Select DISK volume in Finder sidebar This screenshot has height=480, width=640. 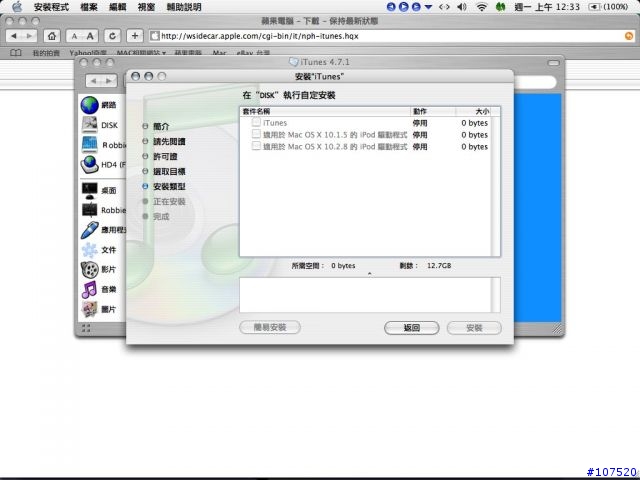tap(99, 125)
